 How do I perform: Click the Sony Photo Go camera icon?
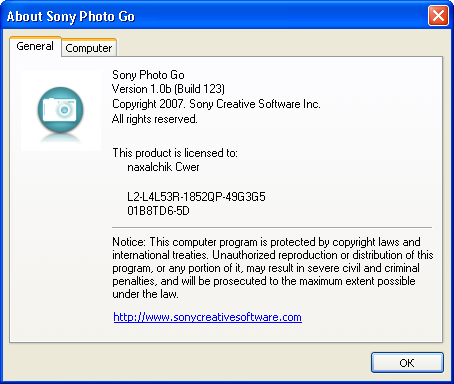click(61, 111)
